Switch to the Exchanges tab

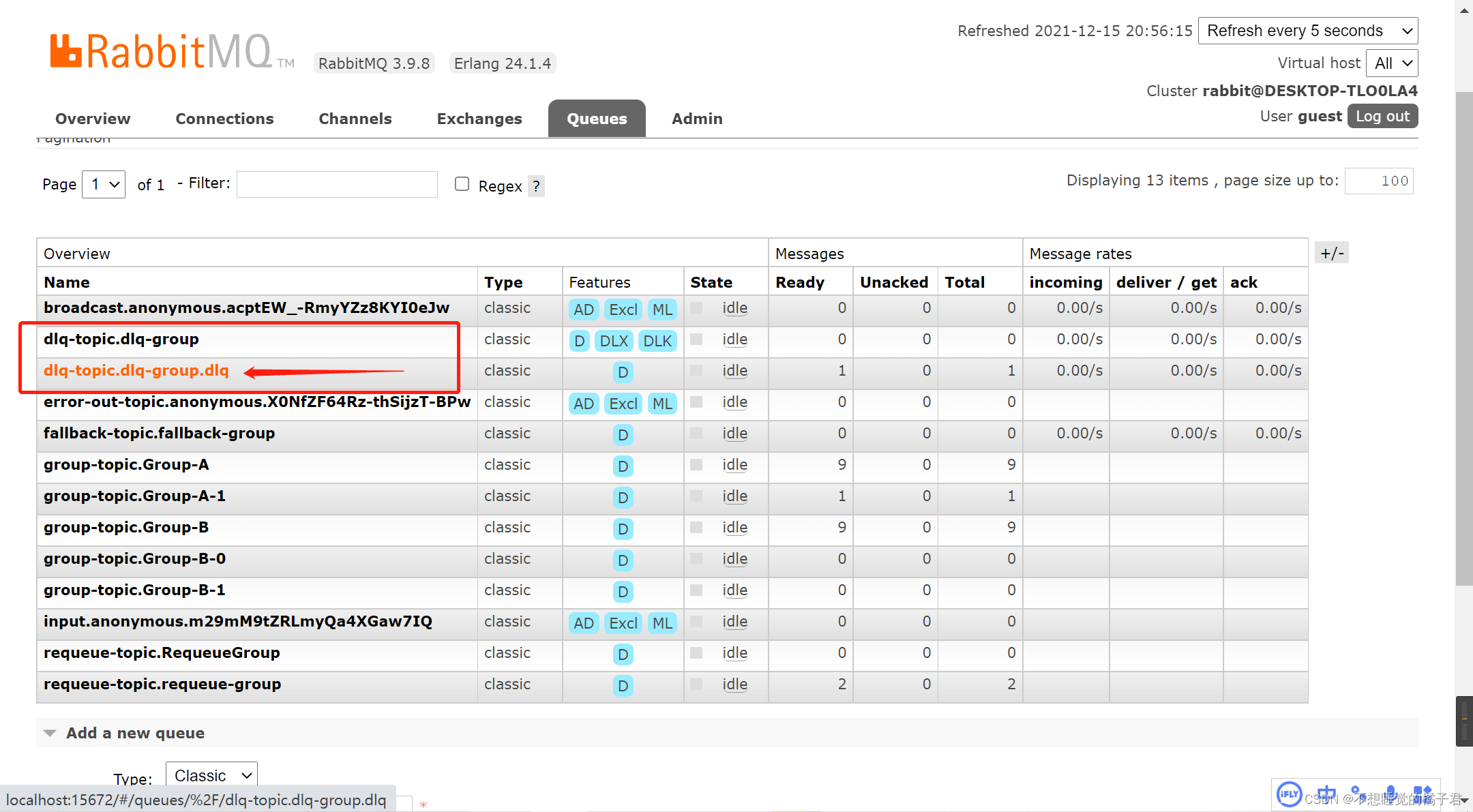[479, 119]
